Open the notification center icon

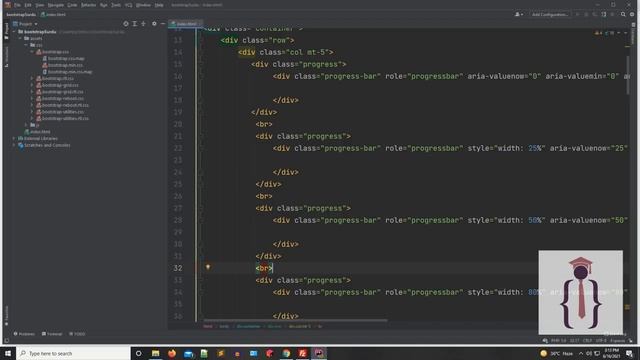tap(629, 353)
